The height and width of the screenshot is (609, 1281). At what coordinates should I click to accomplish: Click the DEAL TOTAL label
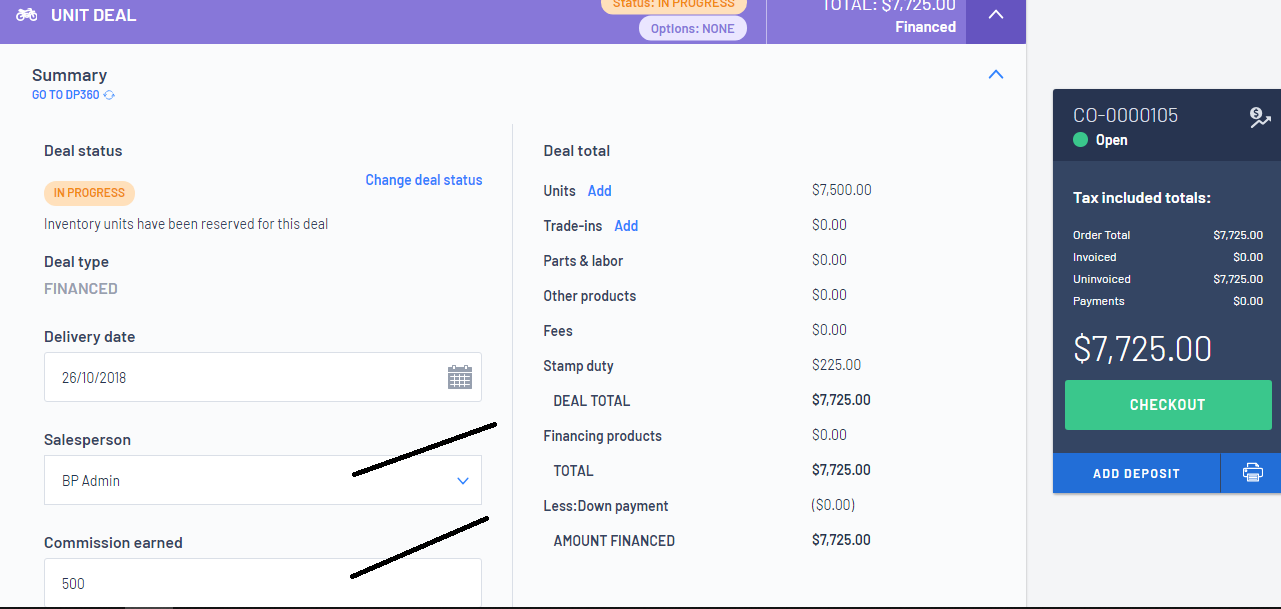coord(592,400)
